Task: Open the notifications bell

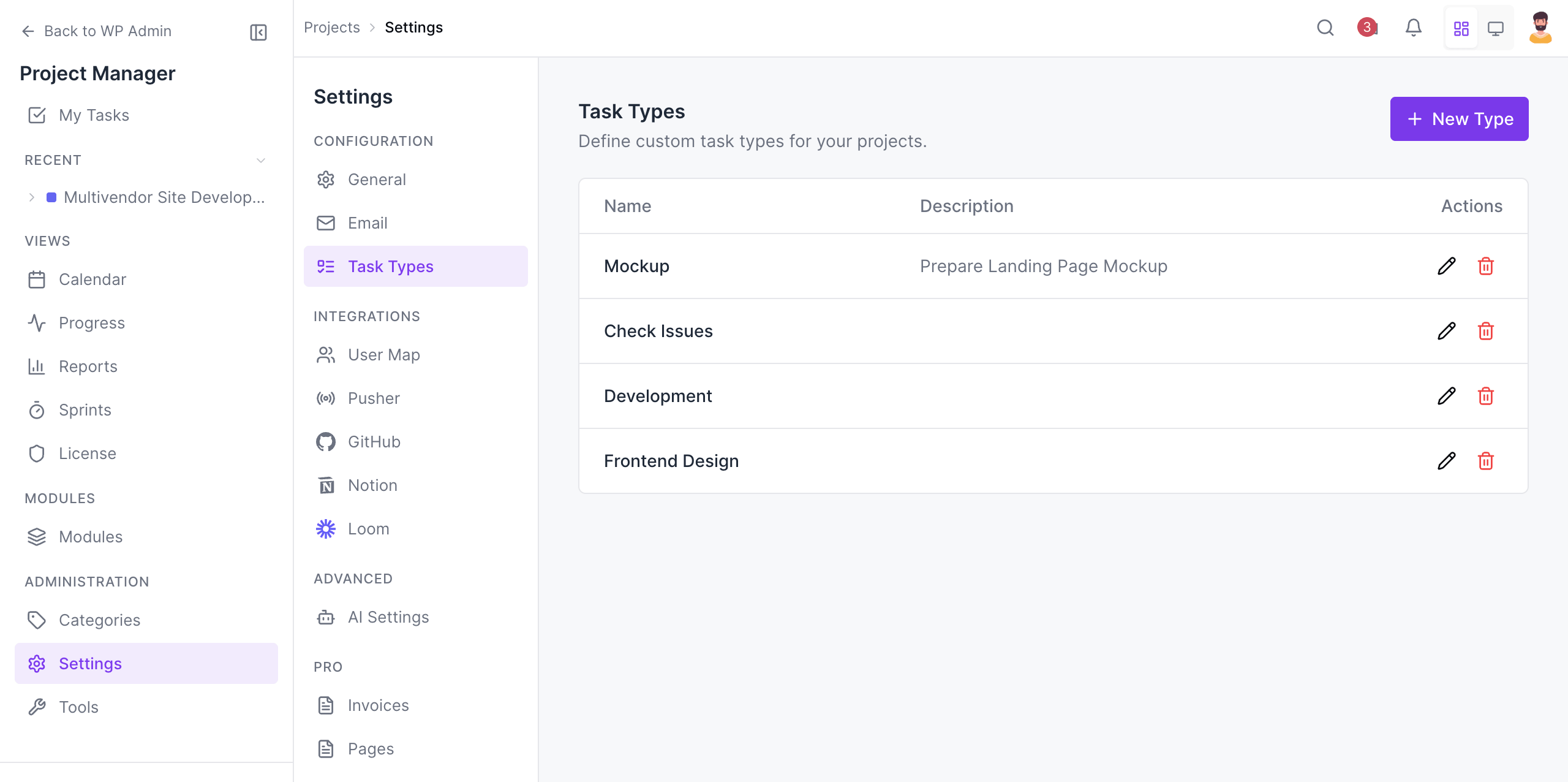Action: [1413, 28]
